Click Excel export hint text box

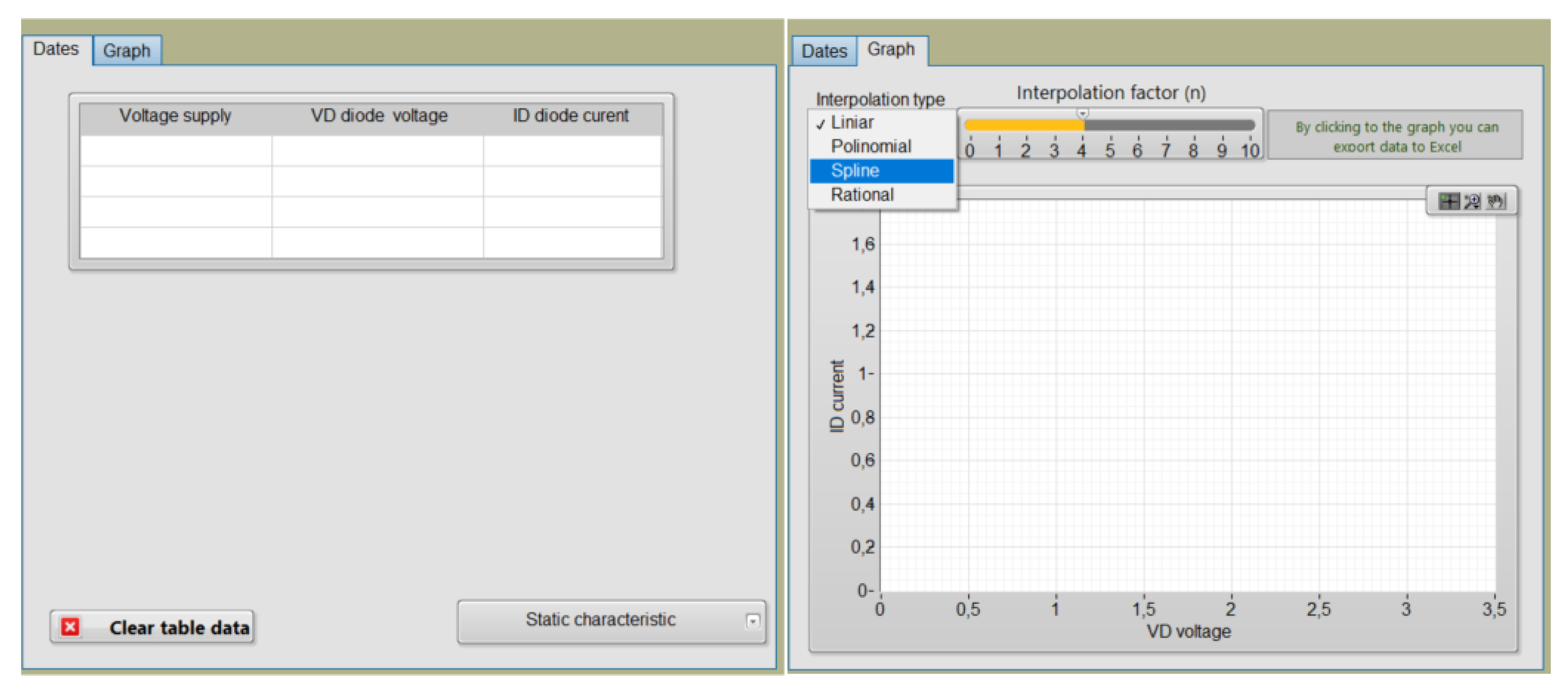point(1396,136)
